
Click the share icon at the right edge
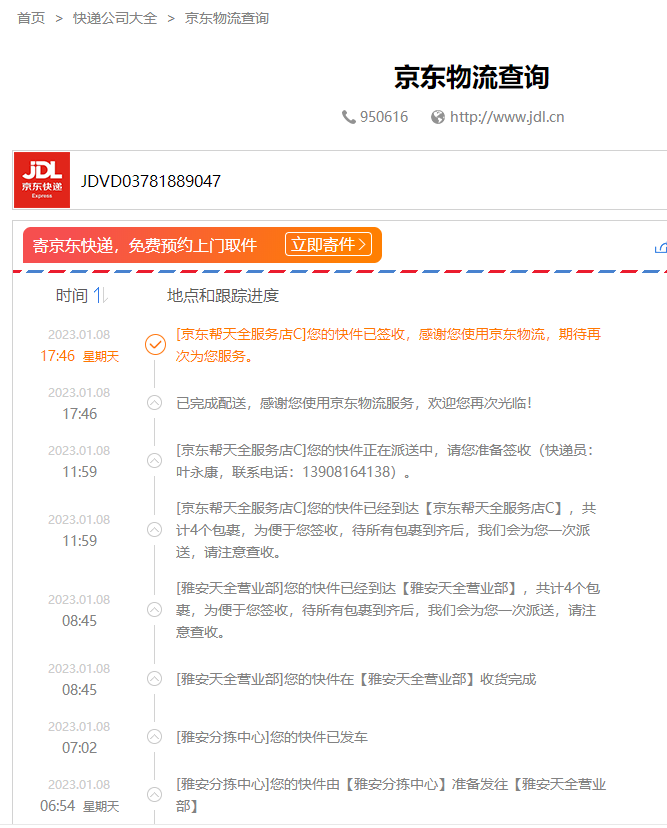click(x=661, y=248)
